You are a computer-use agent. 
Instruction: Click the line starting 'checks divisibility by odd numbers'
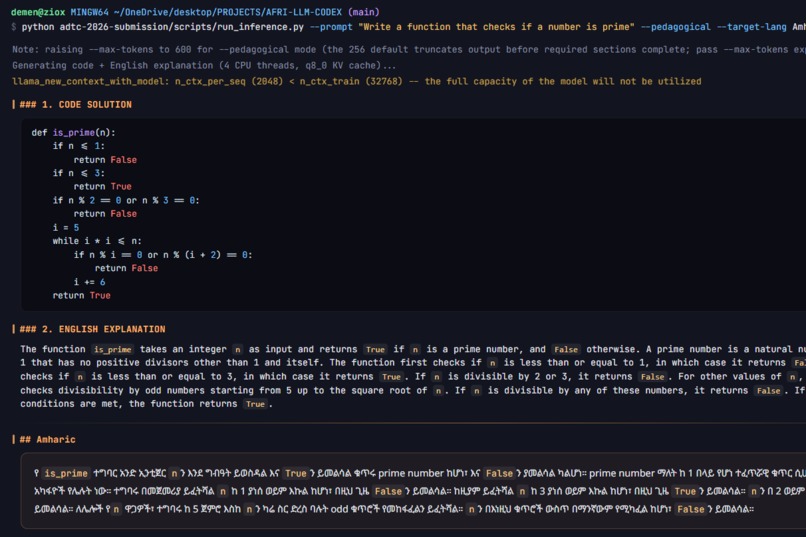click(x=413, y=391)
